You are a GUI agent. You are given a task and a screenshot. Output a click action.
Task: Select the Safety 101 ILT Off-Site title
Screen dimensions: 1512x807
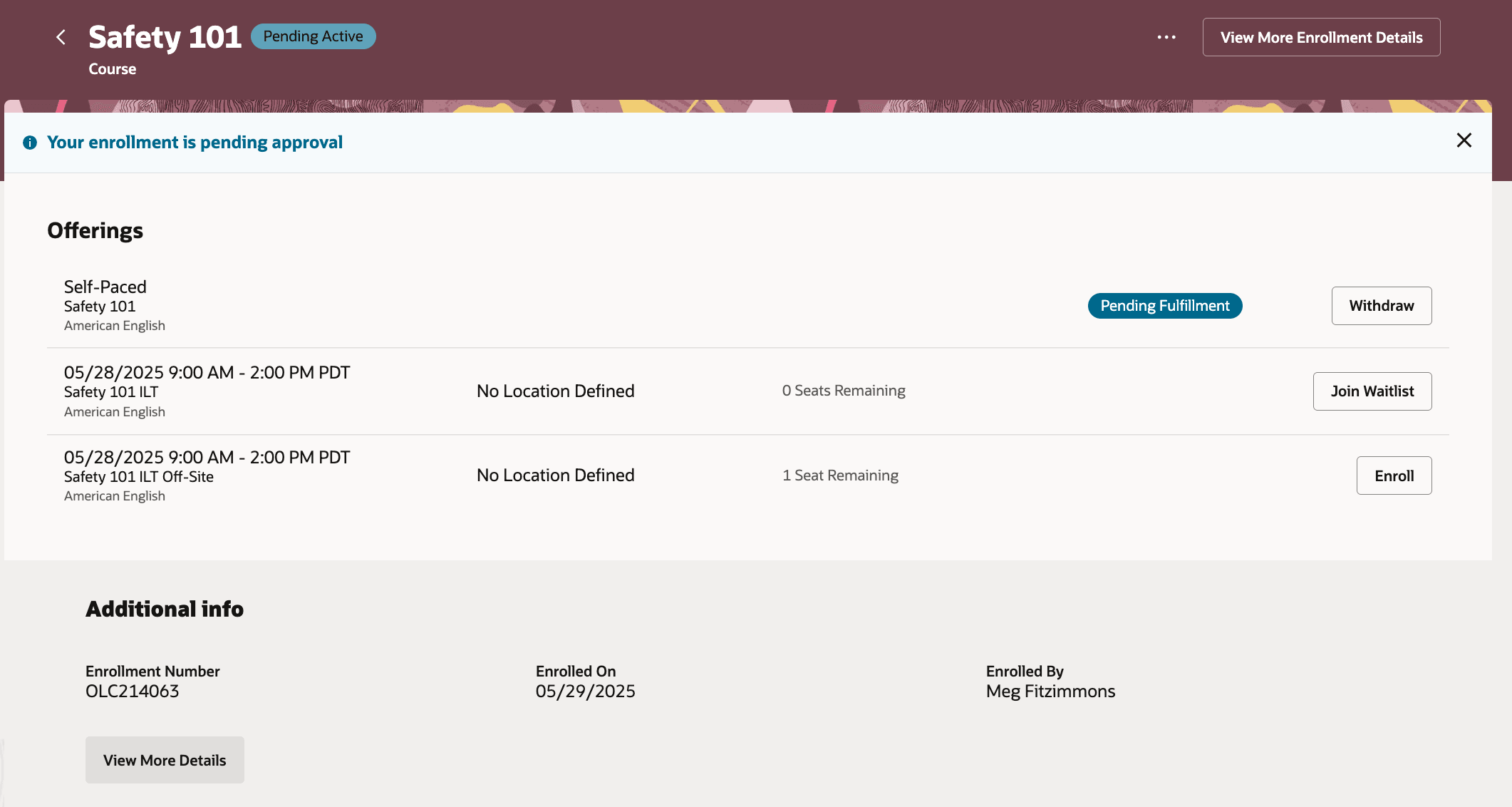(139, 477)
